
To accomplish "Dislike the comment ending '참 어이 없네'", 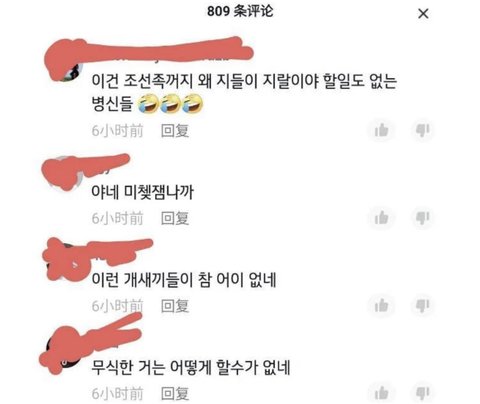I will click(423, 306).
